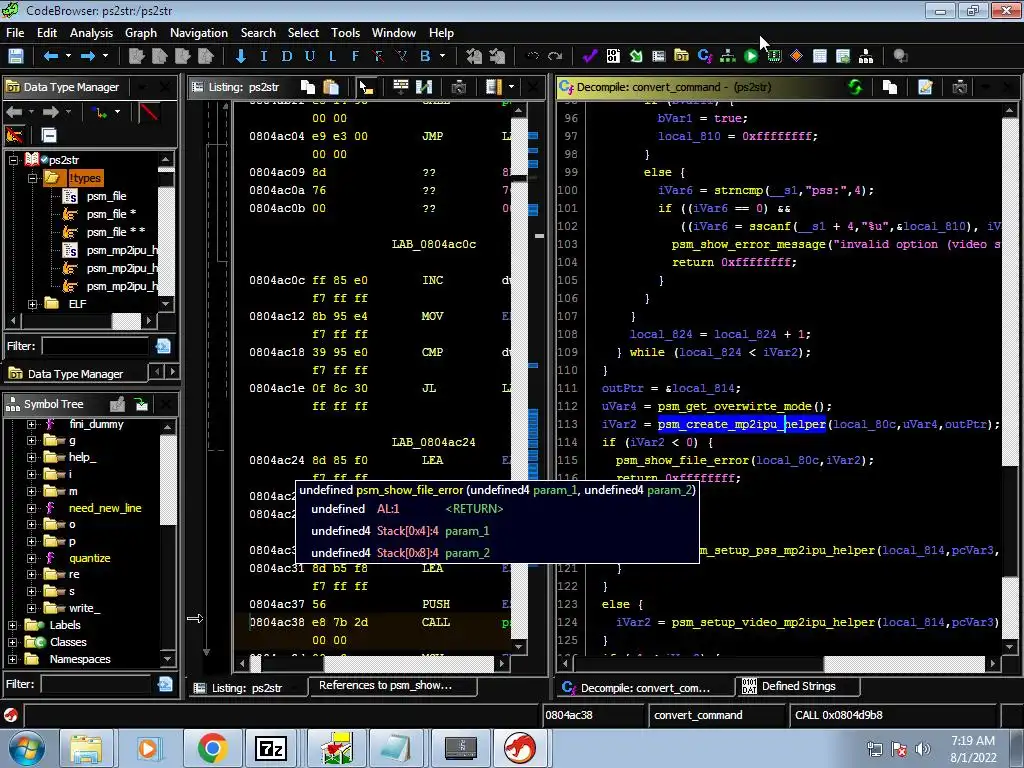Viewport: 1024px width, 768px height.
Task: Open the Data Type Manager DT toolbar icon
Action: click(x=681, y=56)
